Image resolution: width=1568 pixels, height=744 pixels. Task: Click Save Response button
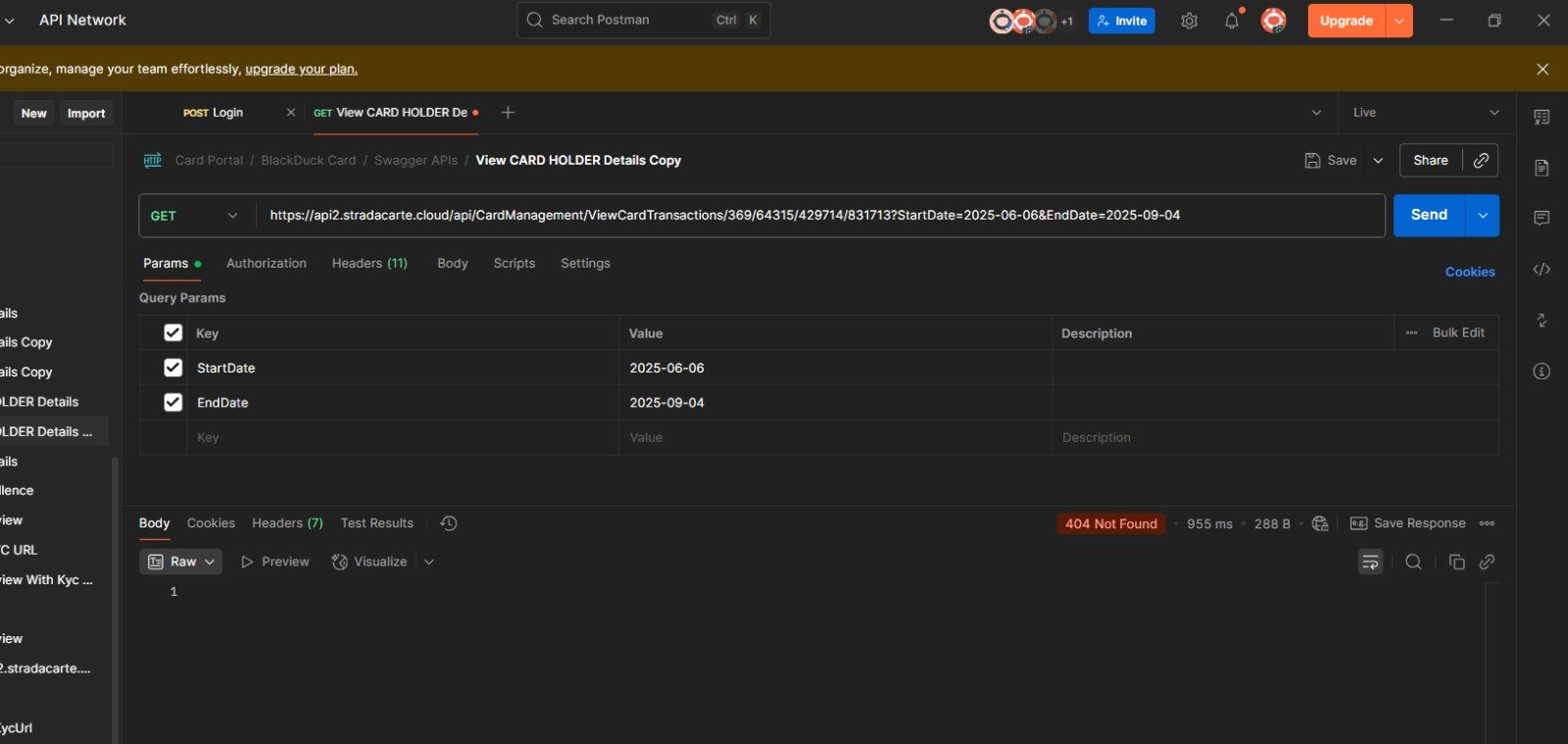[1408, 523]
